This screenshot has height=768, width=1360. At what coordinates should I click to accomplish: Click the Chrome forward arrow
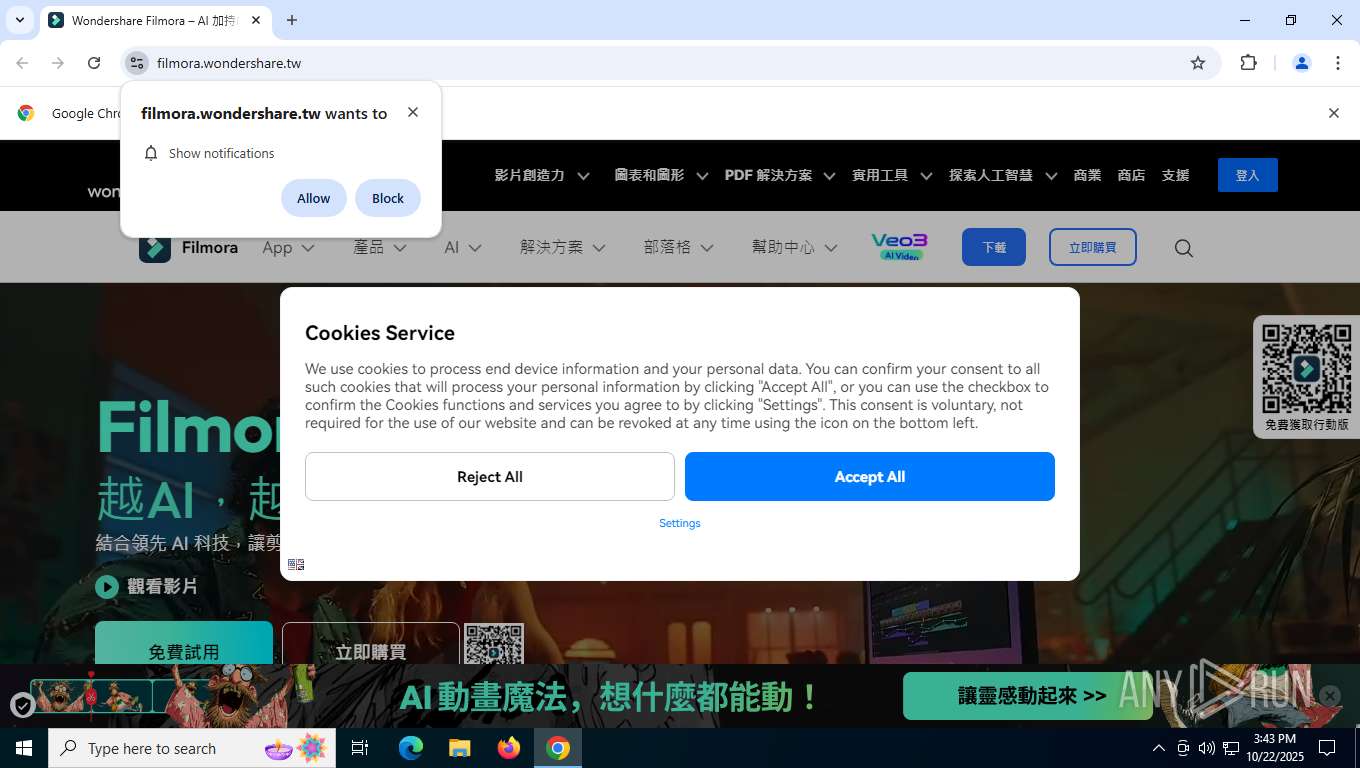58,63
